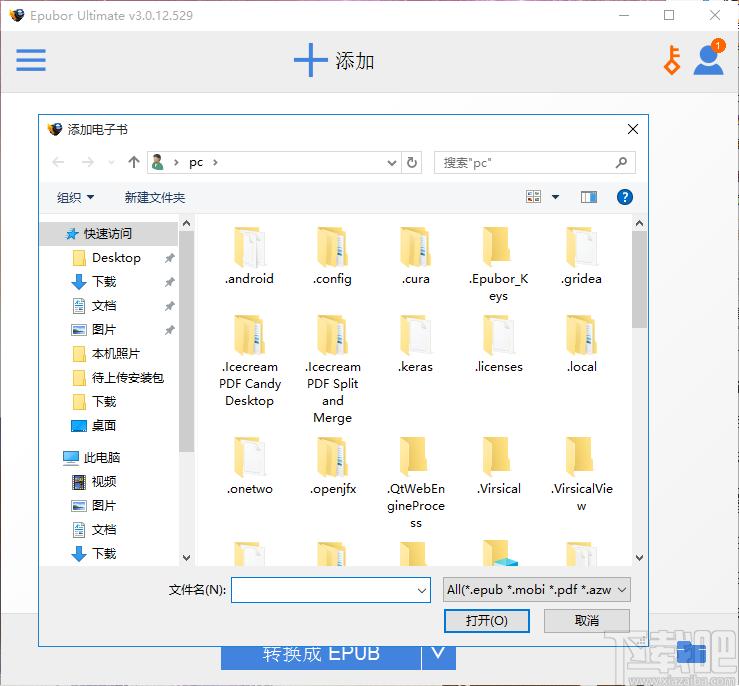
Task: Select the .android folder
Action: [249, 256]
